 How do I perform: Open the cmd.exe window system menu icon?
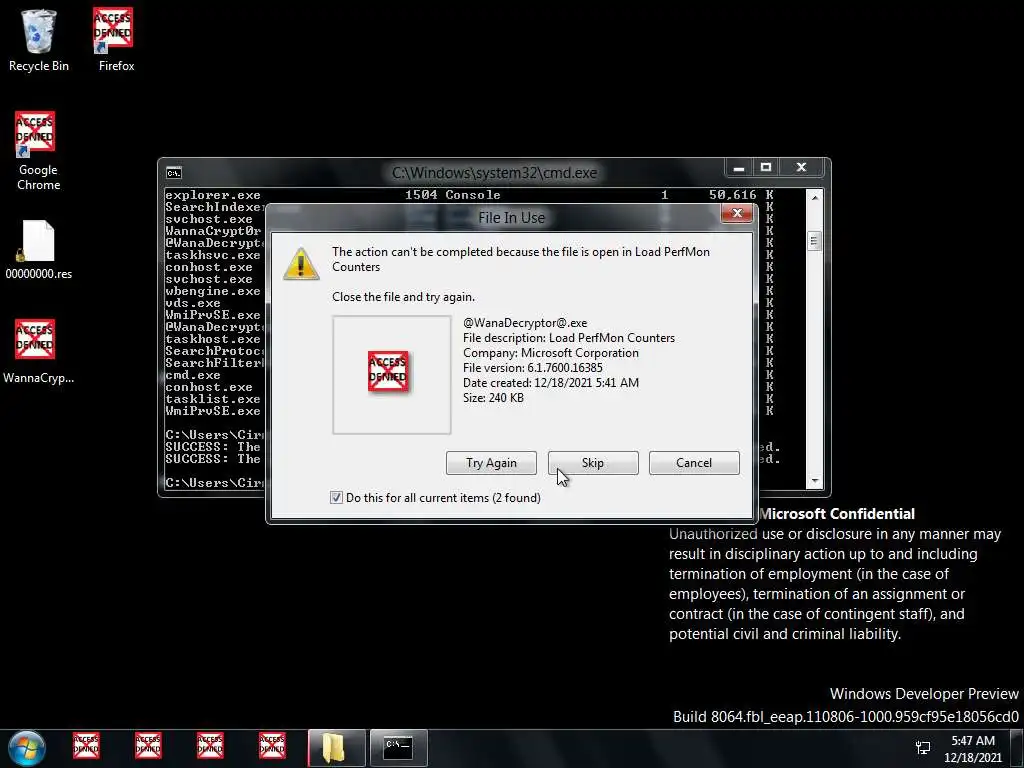[174, 173]
